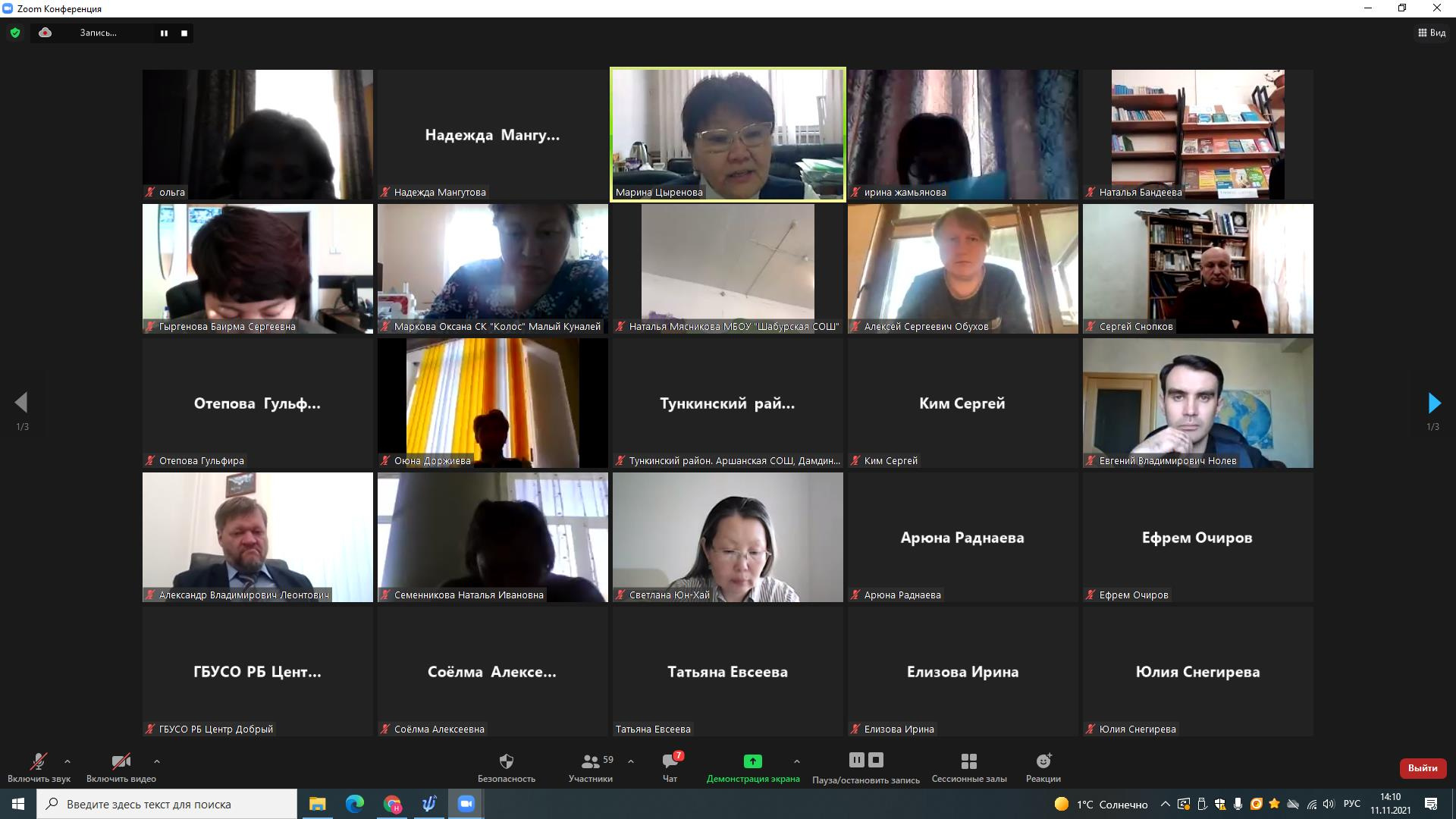Open Reactions (Реакции) smiley icon
Viewport: 1456px width, 819px height.
(x=1043, y=761)
